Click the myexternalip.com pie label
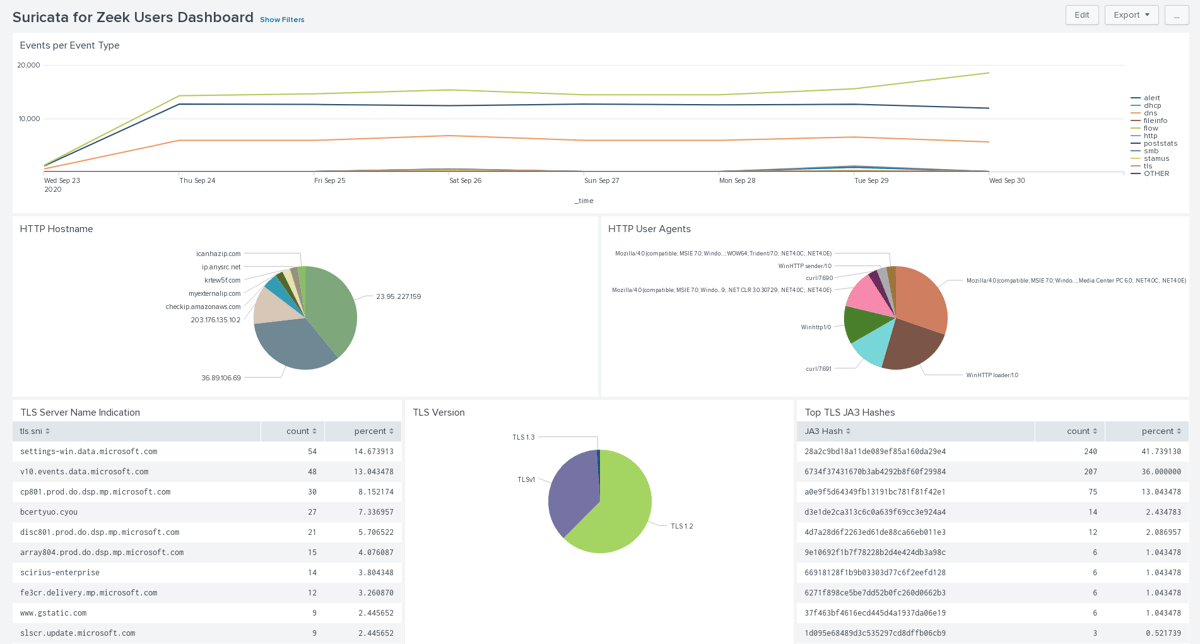The width and height of the screenshot is (1200, 644). point(215,293)
